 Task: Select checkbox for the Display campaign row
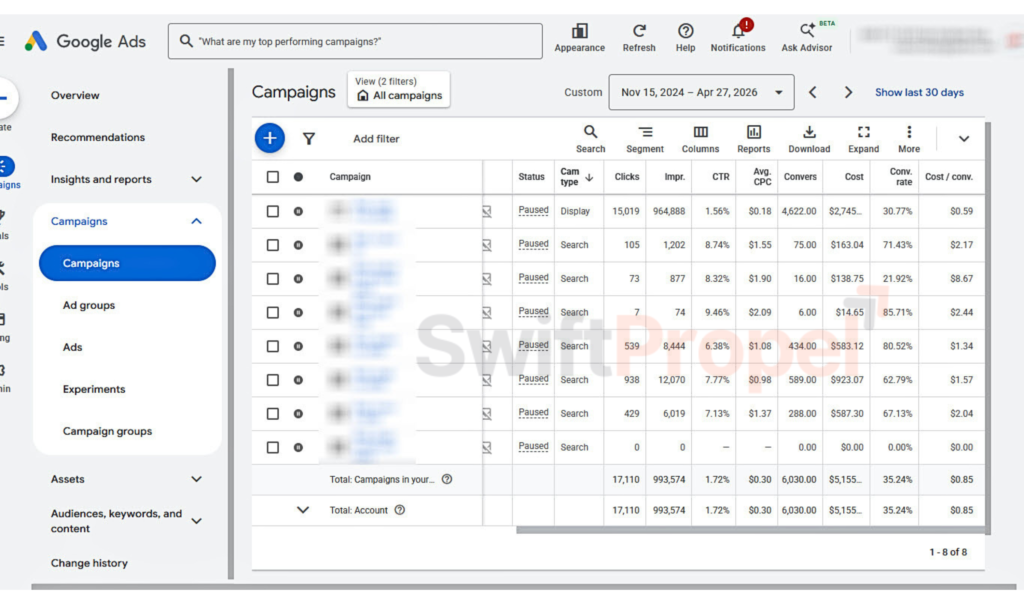[x=273, y=212]
